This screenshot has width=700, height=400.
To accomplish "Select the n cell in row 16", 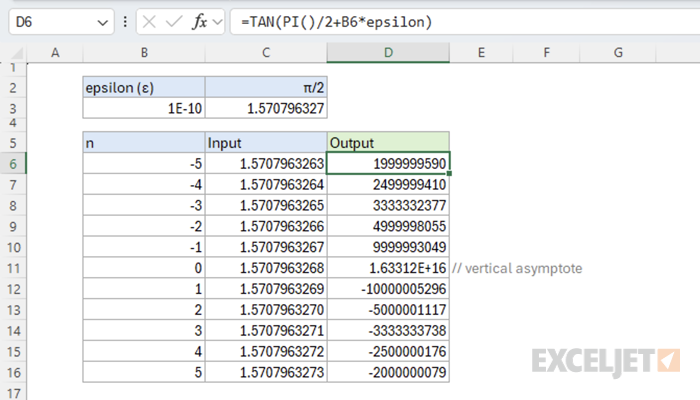I will point(144,372).
